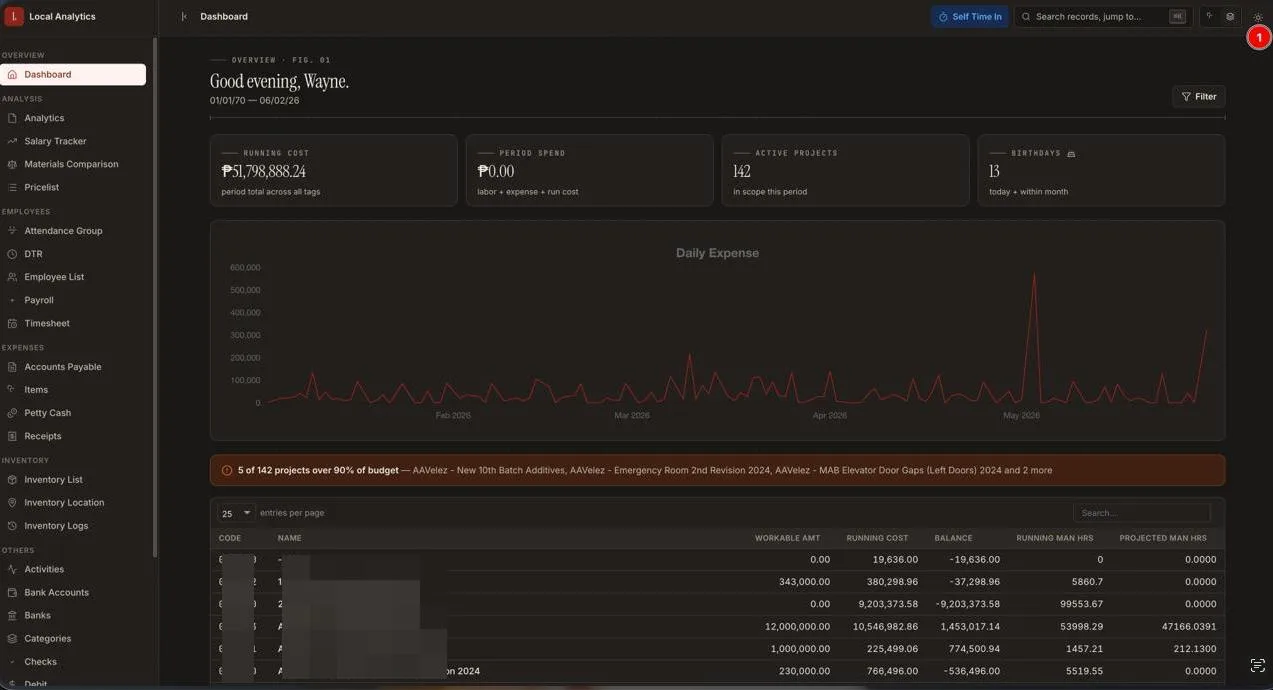Screen dimensions: 1273x690
Task: Open the Materials Comparison page
Action: pyautogui.click(x=73, y=164)
